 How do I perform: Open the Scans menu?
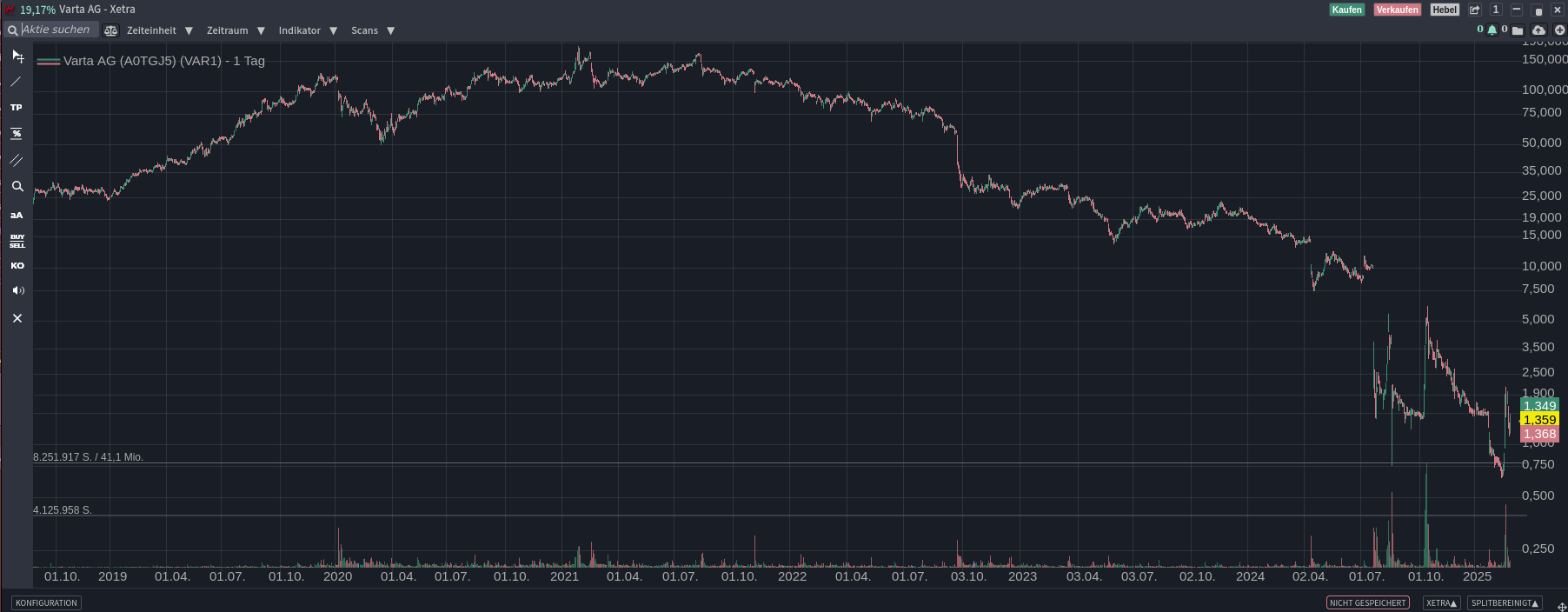coord(372,30)
